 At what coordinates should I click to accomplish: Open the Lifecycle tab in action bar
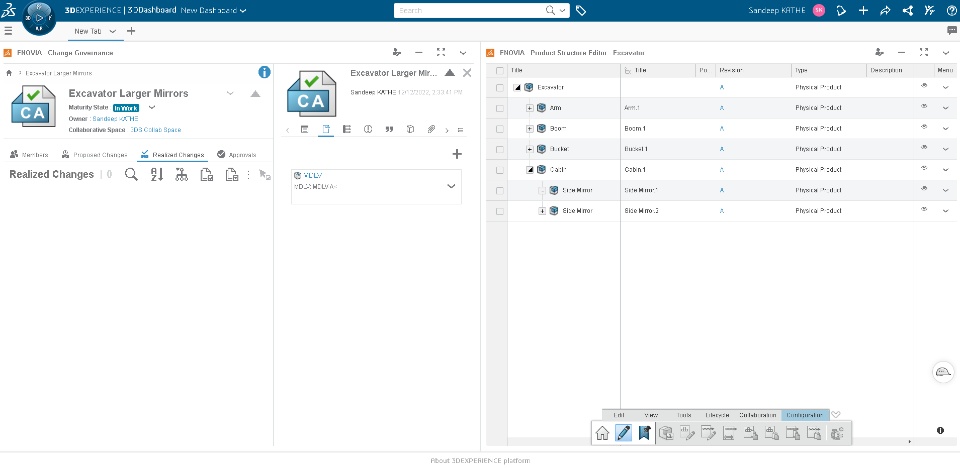(x=716, y=415)
